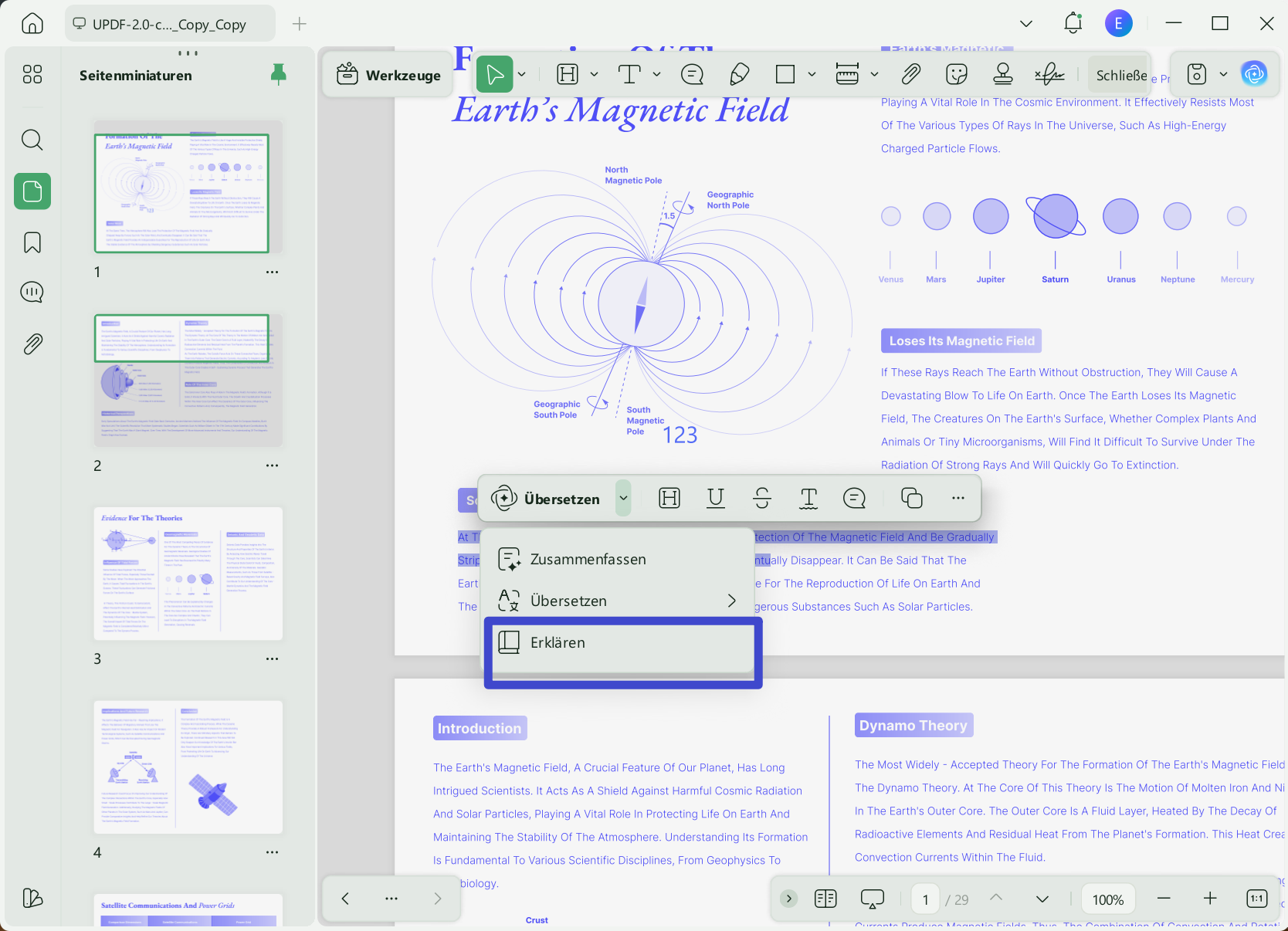
Task: Open the sticker tool icon
Action: click(957, 74)
